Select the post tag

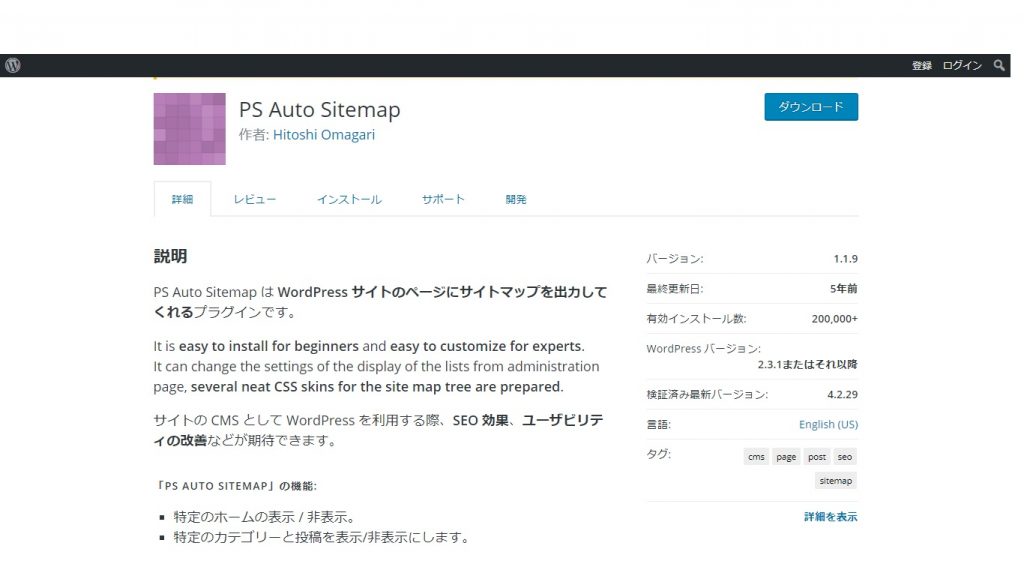(x=817, y=456)
